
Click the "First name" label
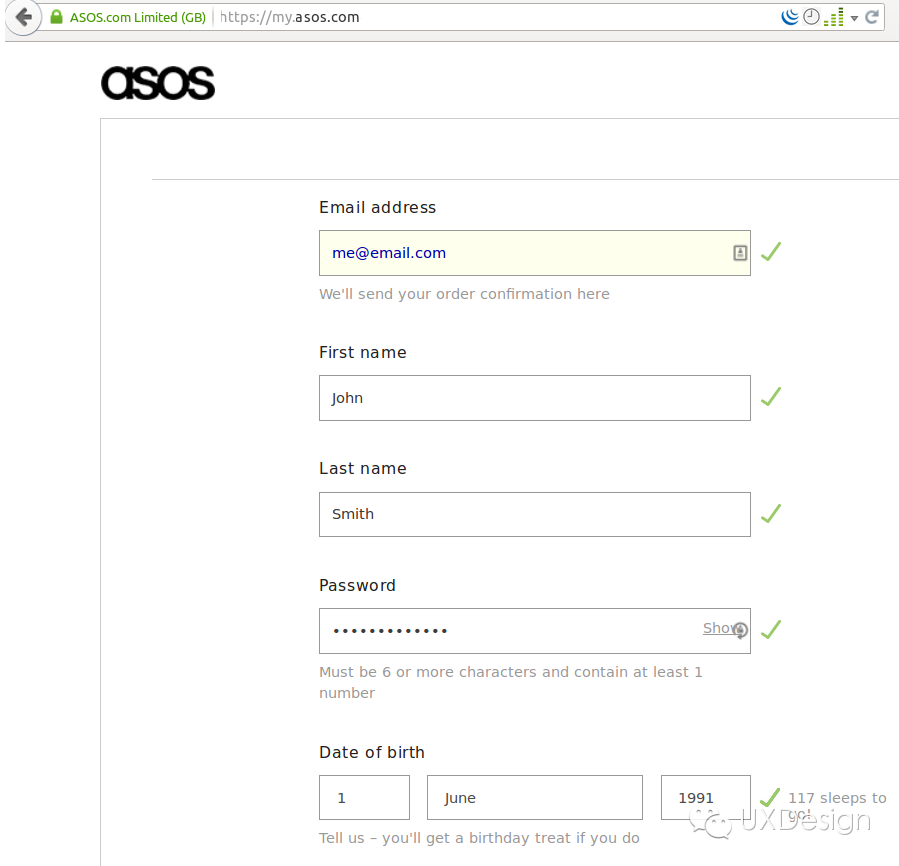click(362, 352)
